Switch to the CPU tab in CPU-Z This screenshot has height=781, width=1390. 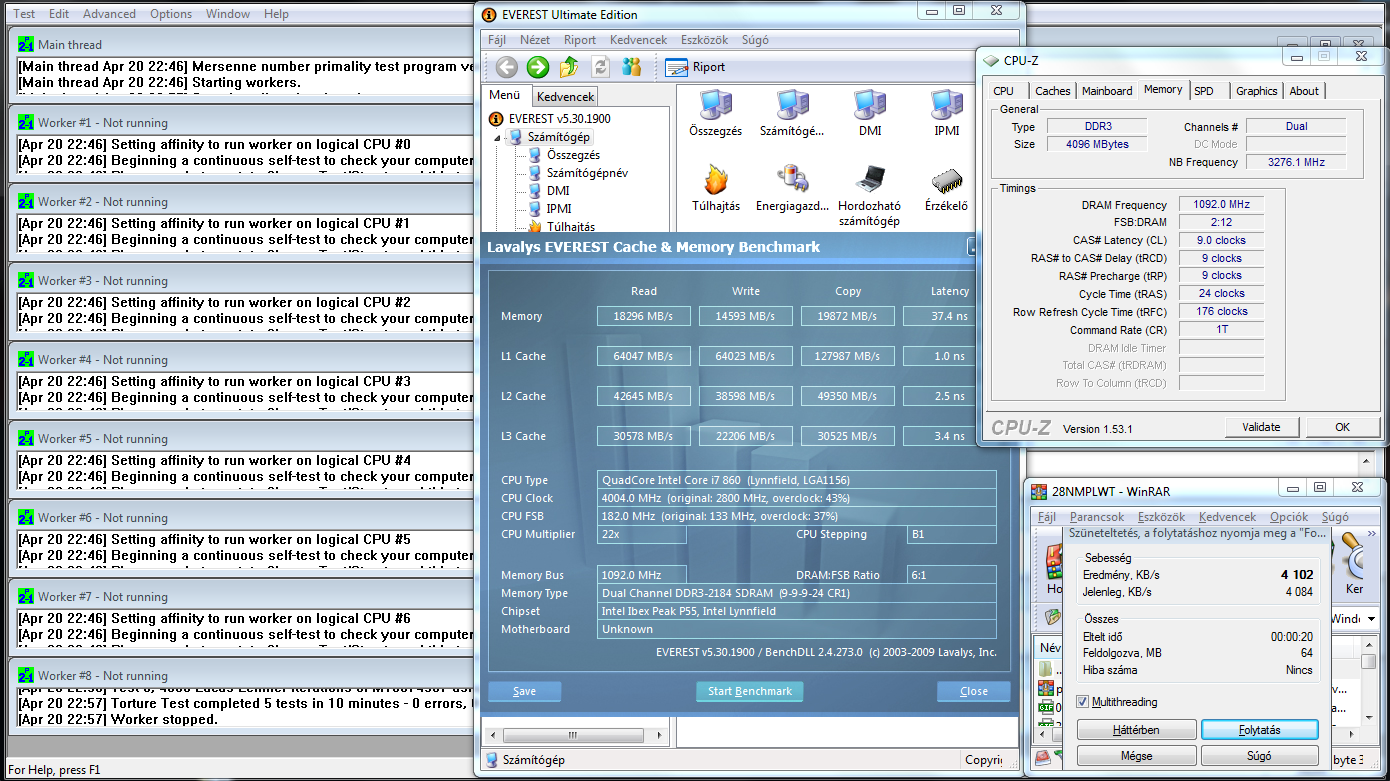[1003, 91]
